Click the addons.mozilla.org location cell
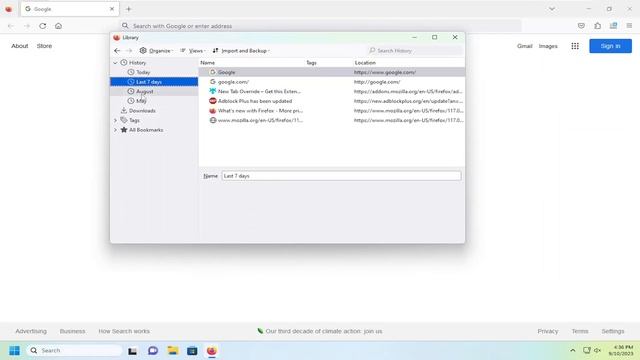This screenshot has height=360, width=640. click(408, 91)
